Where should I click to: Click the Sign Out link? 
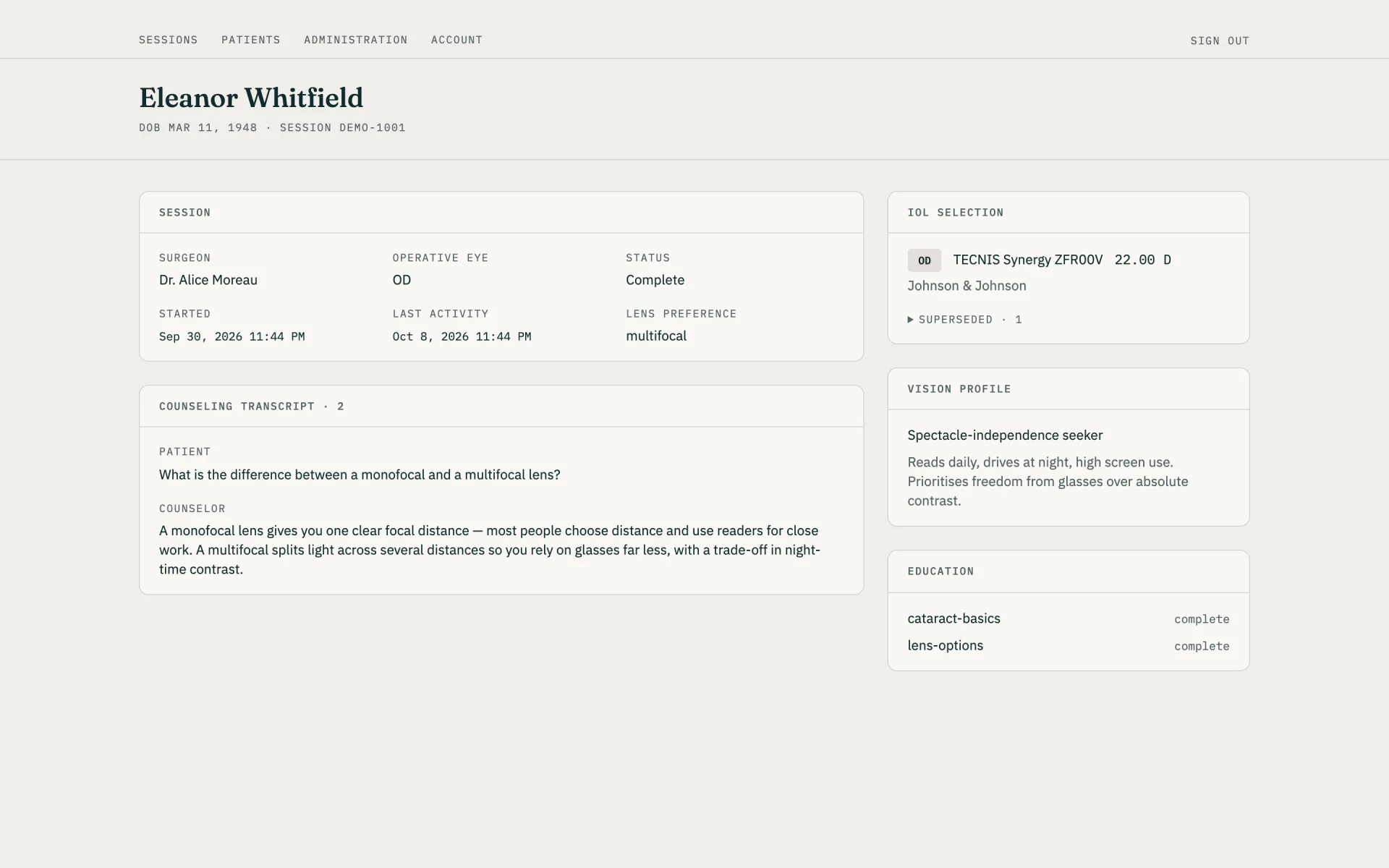1220,41
